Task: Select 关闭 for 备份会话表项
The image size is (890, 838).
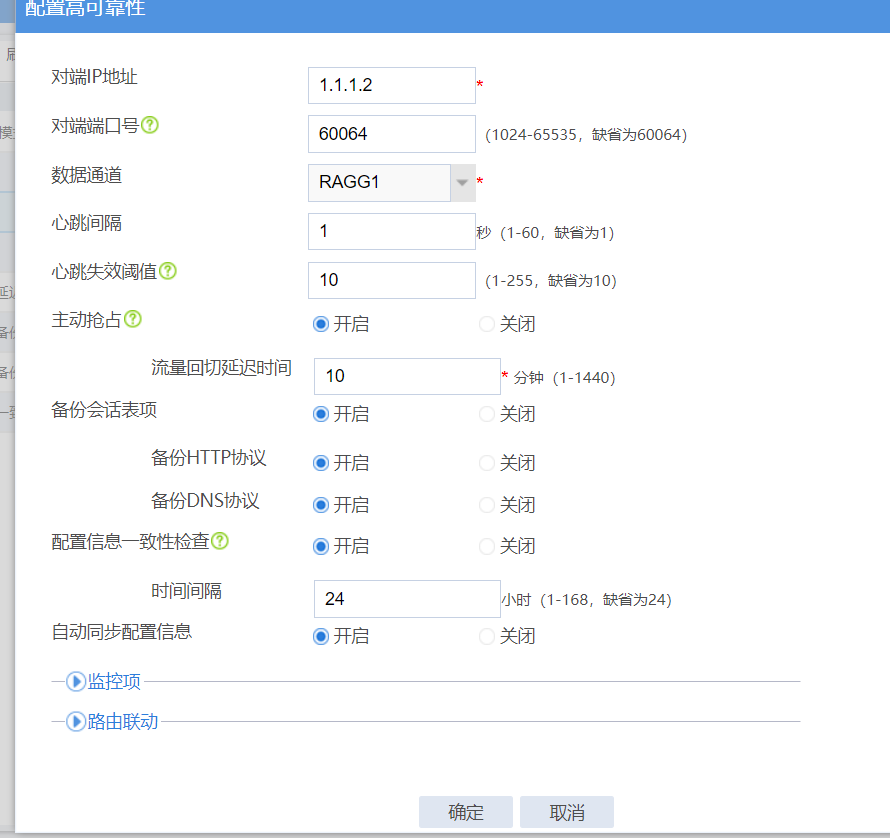Action: pyautogui.click(x=486, y=414)
